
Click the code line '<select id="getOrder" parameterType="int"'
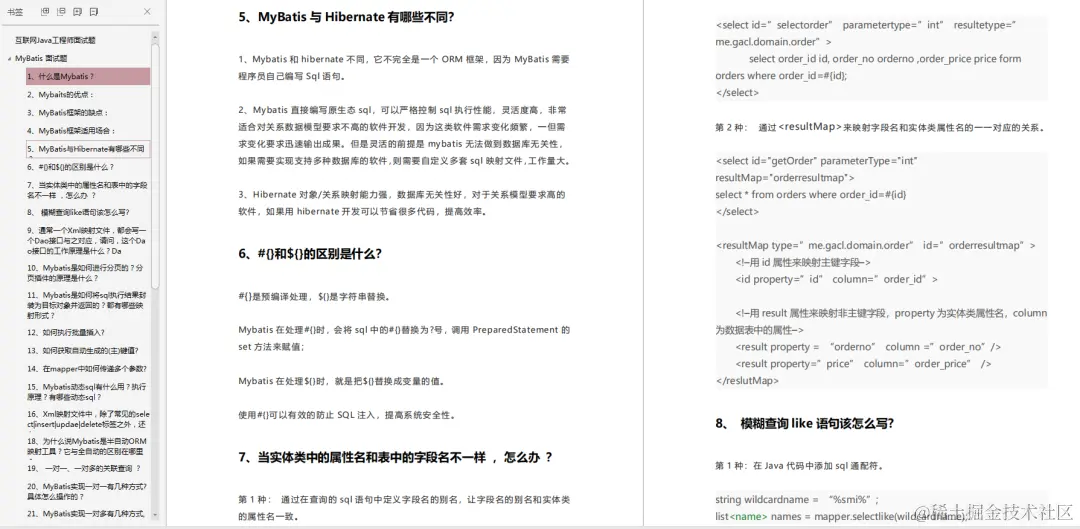(816, 160)
